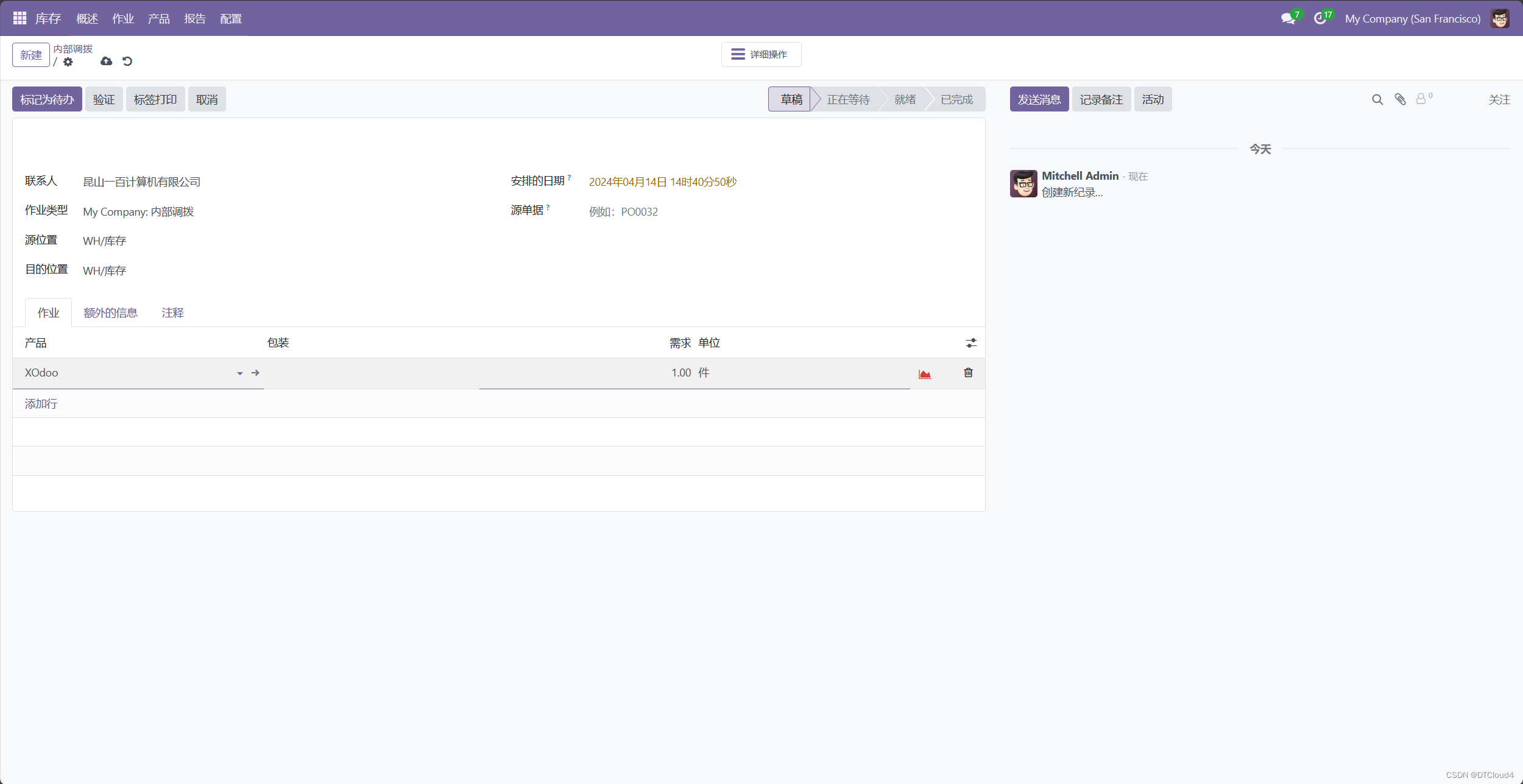Click the cloud save record icon
The image size is (1523, 784).
(106, 62)
